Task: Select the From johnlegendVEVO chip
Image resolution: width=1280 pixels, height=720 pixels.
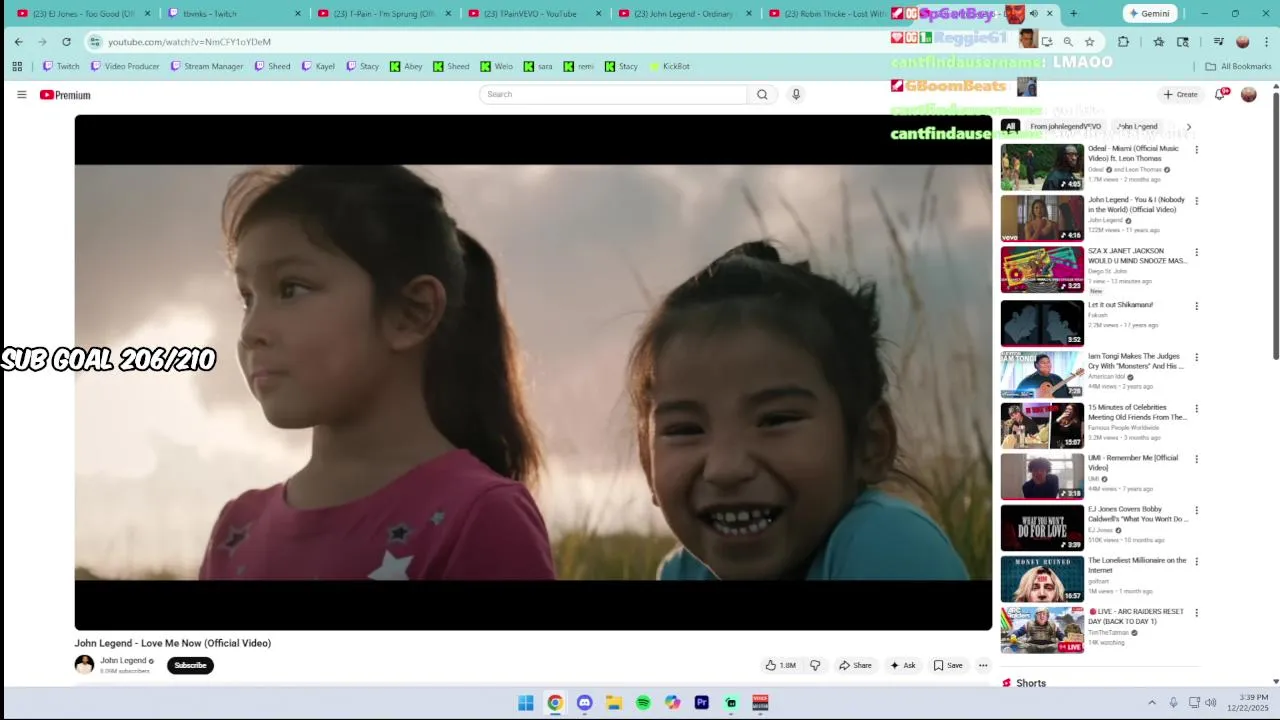Action: pyautogui.click(x=1065, y=127)
